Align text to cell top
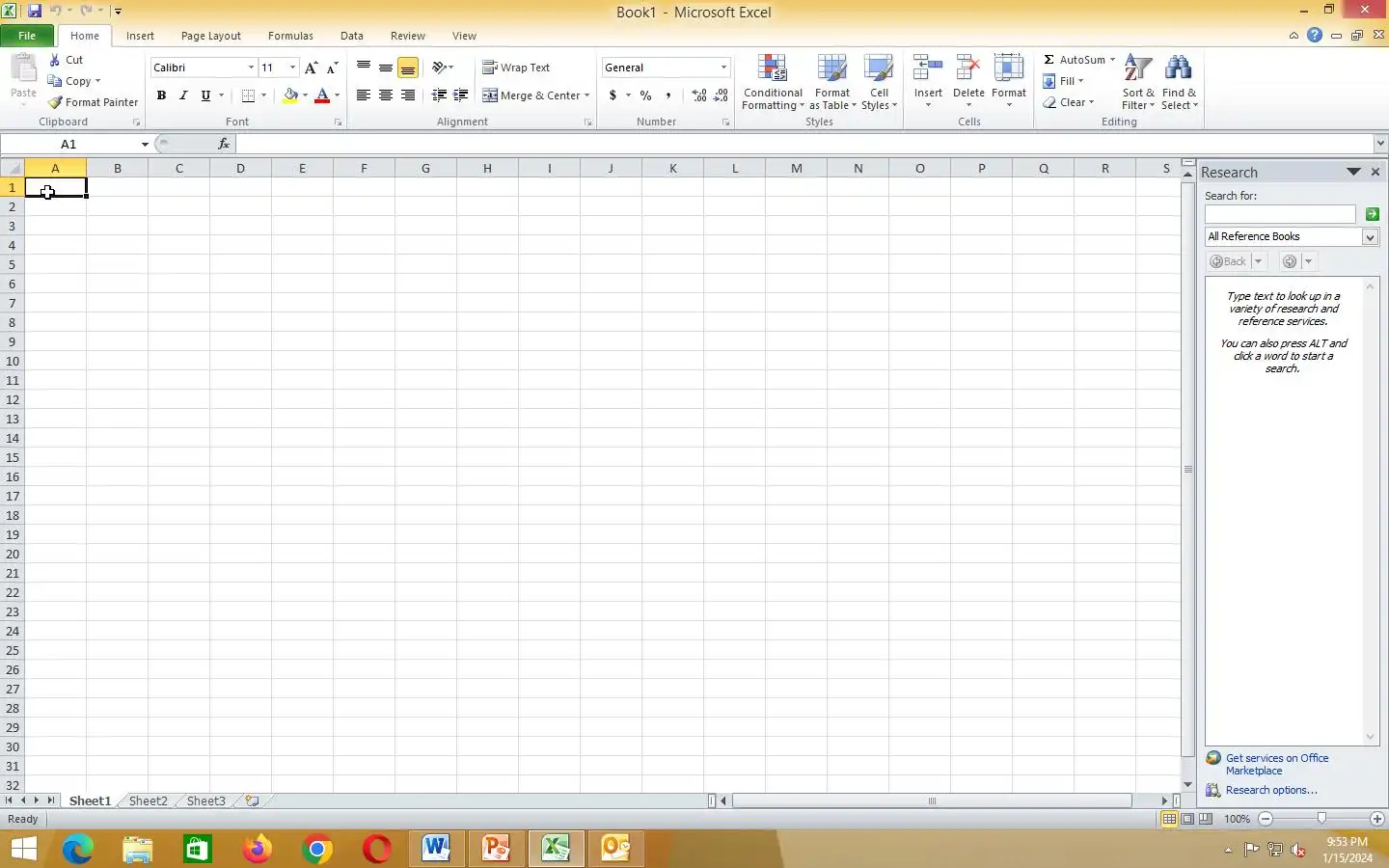This screenshot has width=1389, height=868. (364, 68)
